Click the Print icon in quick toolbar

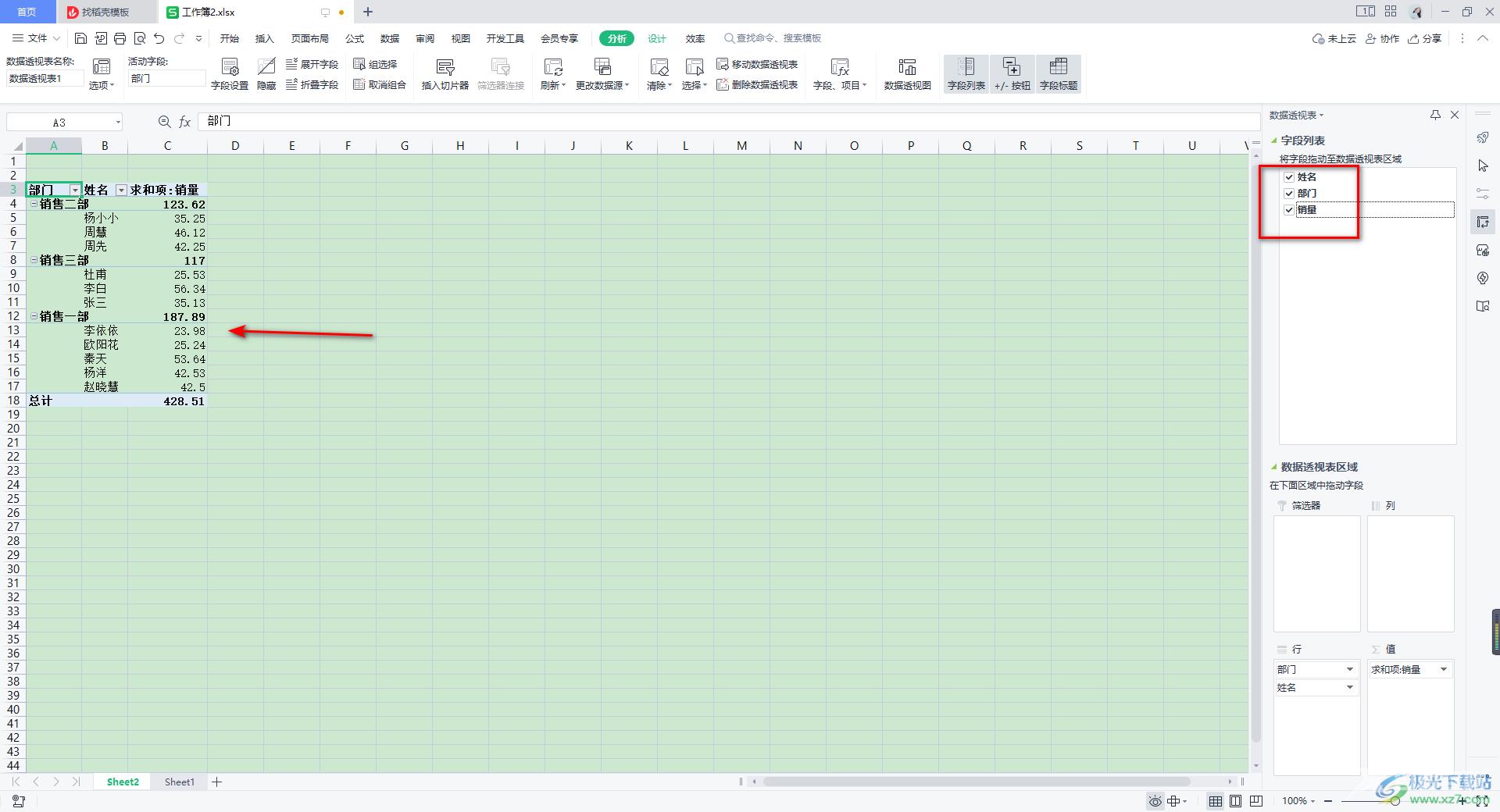(x=120, y=38)
